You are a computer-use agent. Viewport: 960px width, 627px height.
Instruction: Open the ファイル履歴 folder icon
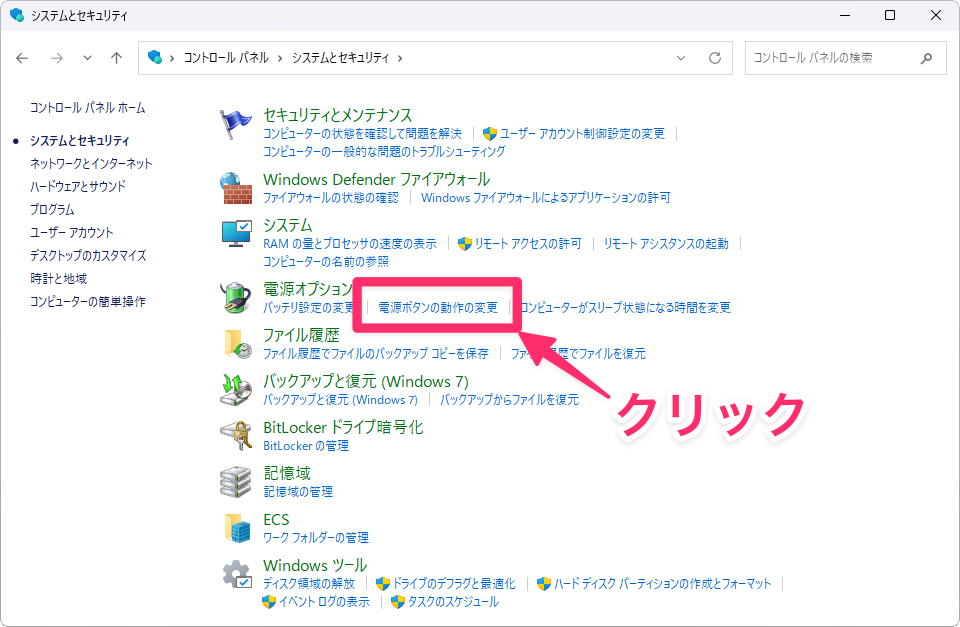[236, 343]
